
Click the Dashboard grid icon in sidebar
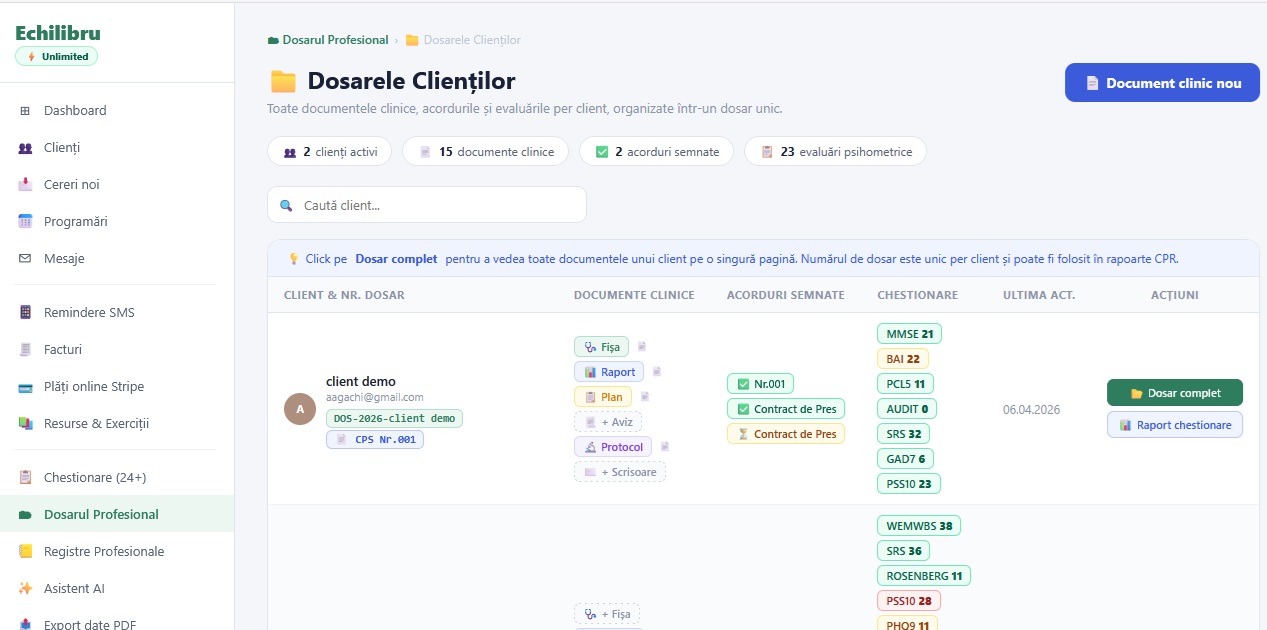pos(25,111)
